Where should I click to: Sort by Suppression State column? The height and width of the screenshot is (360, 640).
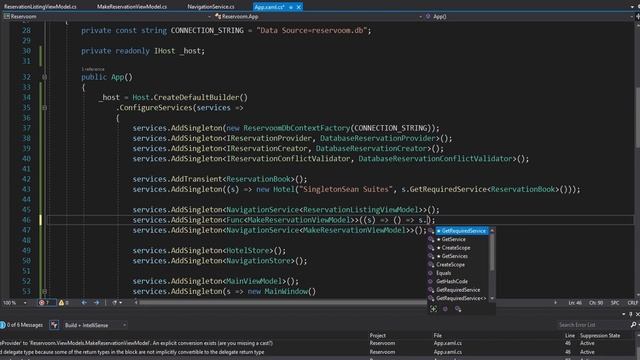tap(600, 336)
